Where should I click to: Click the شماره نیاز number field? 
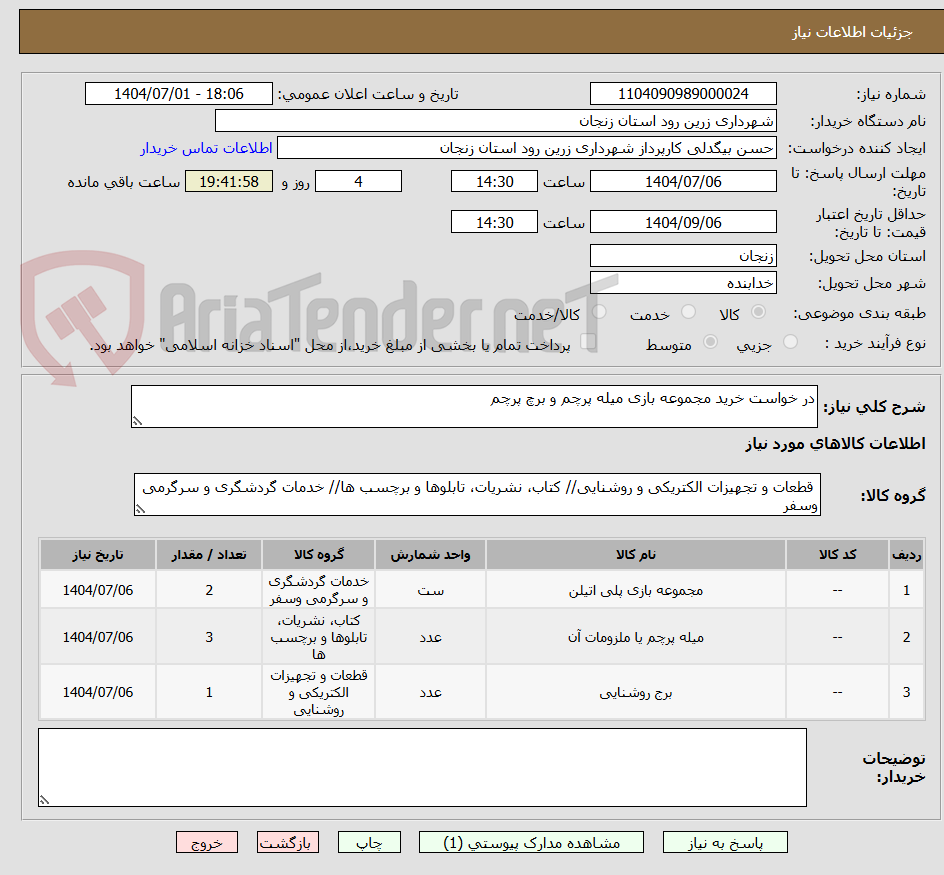point(683,93)
